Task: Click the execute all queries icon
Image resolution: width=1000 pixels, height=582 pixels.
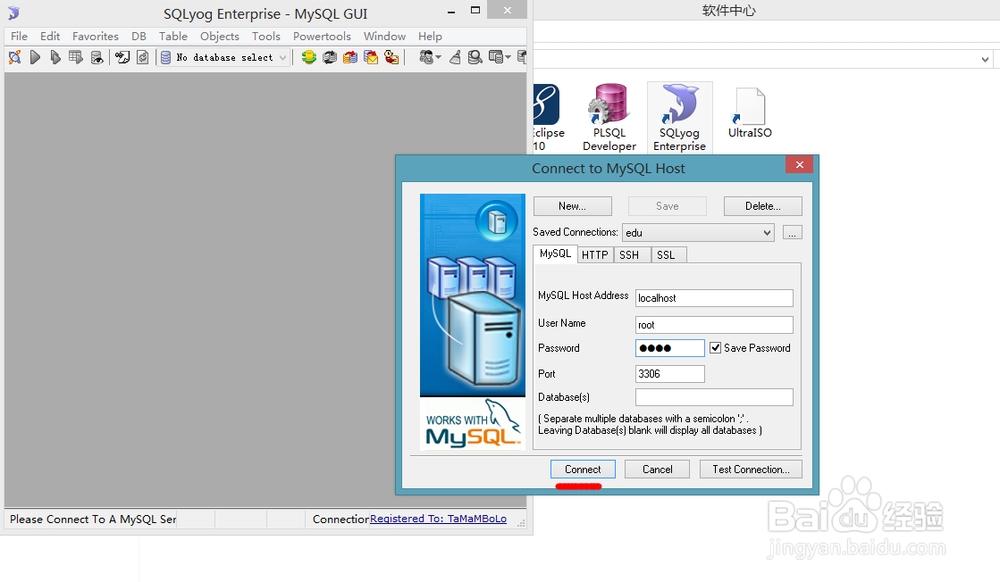Action: point(55,57)
